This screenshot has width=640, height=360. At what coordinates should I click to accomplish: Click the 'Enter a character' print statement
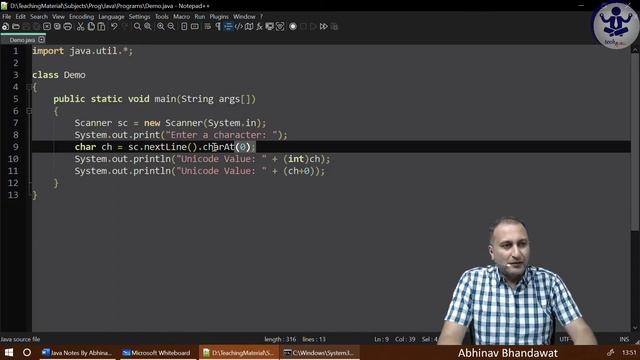(x=181, y=135)
